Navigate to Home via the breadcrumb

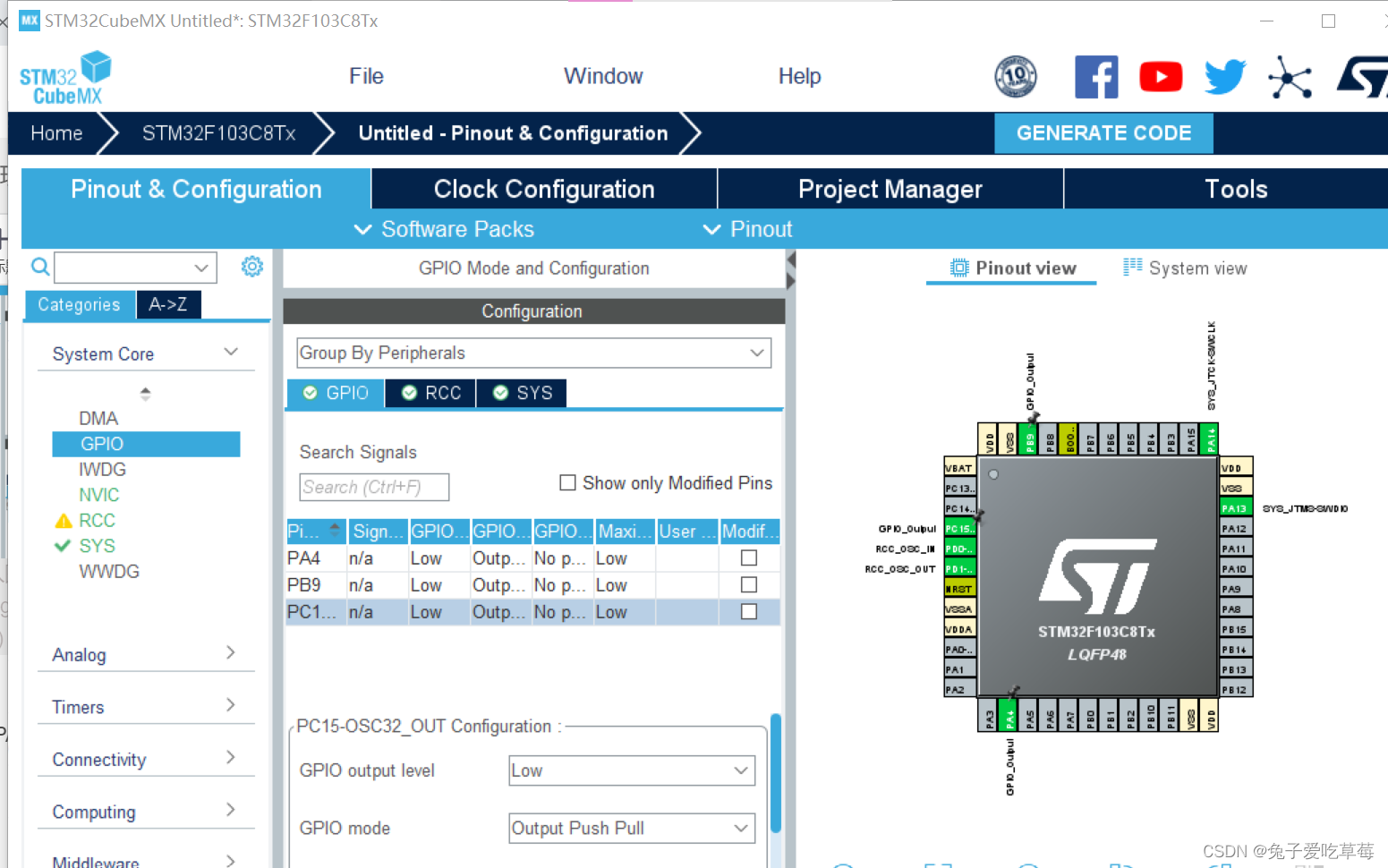(x=56, y=132)
